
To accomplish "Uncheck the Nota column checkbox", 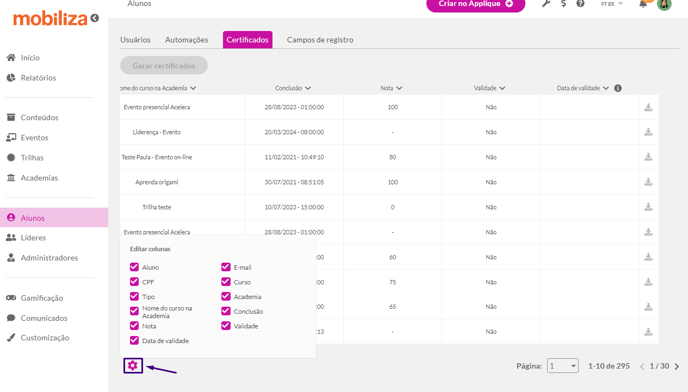I will (134, 326).
